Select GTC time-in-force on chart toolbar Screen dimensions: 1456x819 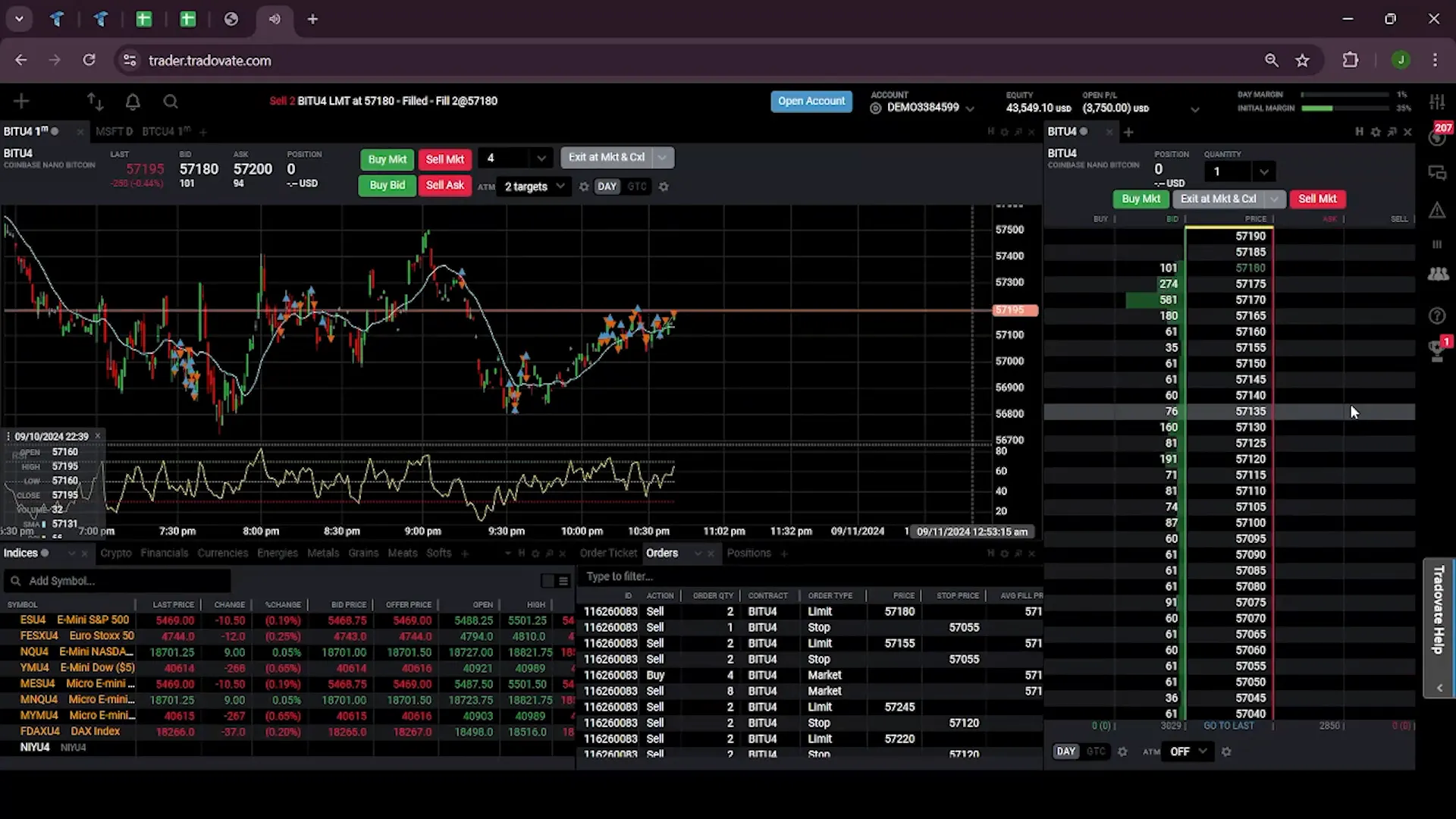[x=637, y=187]
